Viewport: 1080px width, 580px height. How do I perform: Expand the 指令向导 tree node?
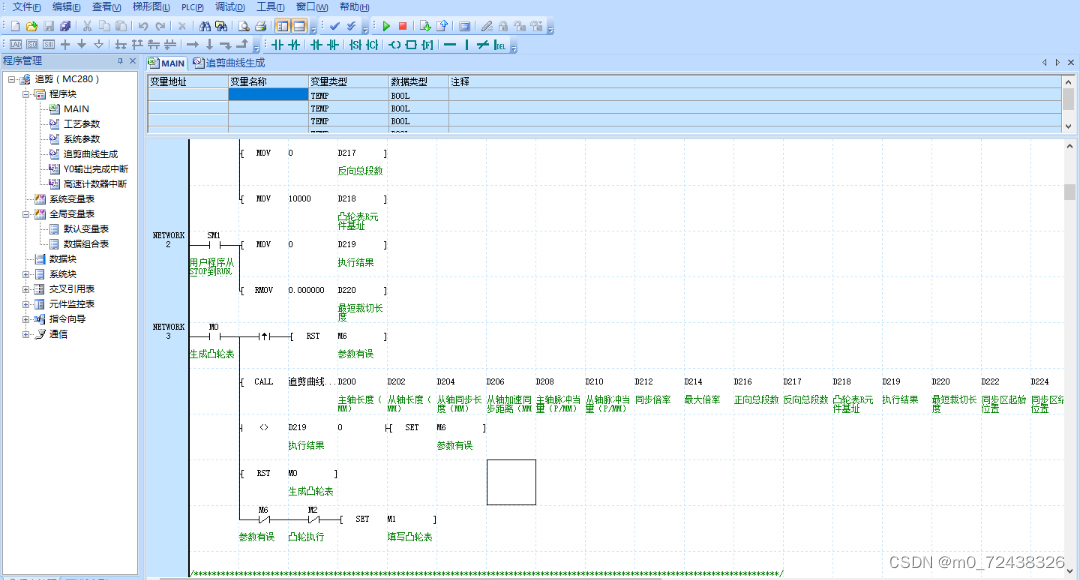[x=26, y=320]
